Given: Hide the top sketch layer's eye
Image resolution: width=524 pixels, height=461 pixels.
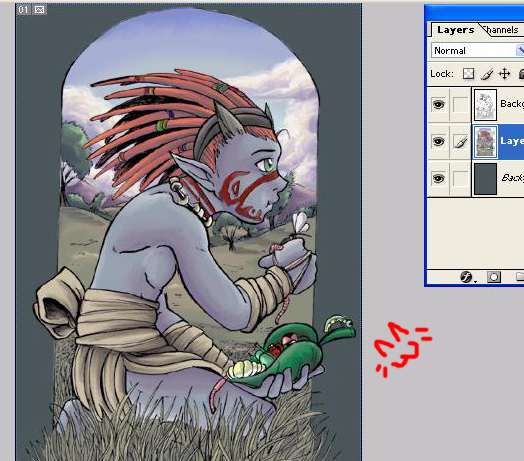Looking at the screenshot, I should point(438,105).
